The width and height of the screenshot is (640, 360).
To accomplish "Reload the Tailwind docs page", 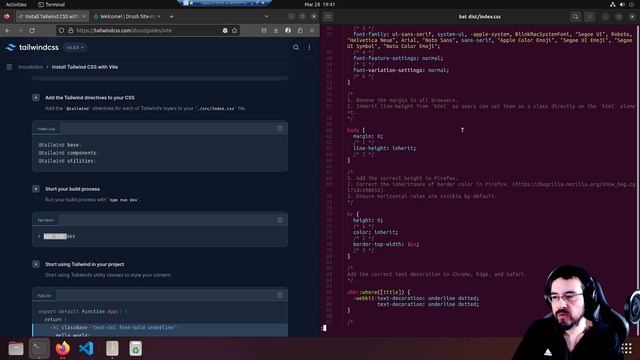I will (x=32, y=31).
